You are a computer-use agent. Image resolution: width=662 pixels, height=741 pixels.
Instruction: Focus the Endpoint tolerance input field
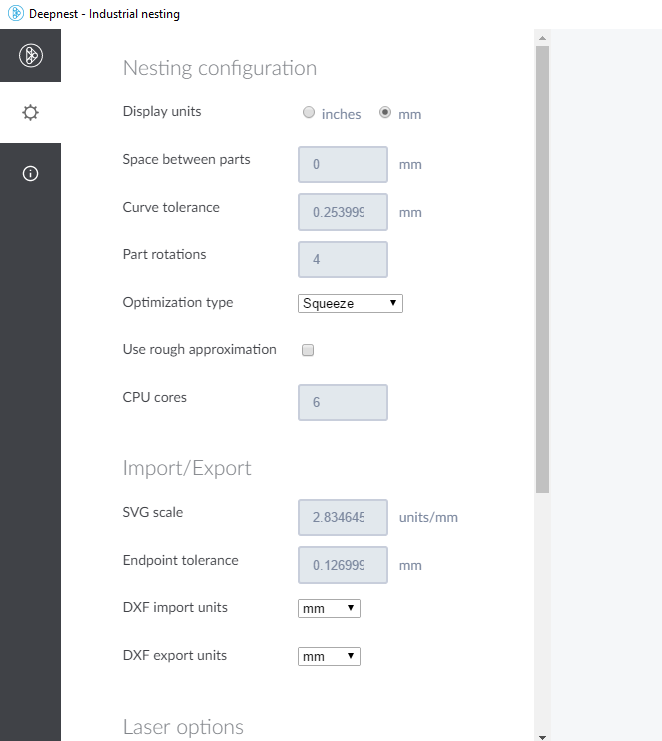[343, 565]
